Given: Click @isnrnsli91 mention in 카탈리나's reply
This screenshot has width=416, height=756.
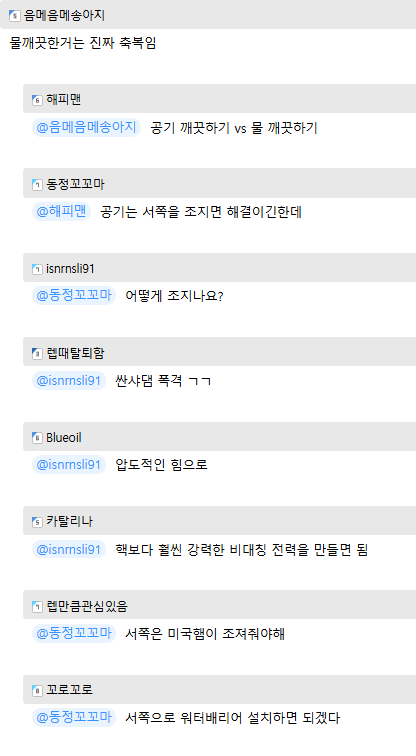Looking at the screenshot, I should coord(69,549).
